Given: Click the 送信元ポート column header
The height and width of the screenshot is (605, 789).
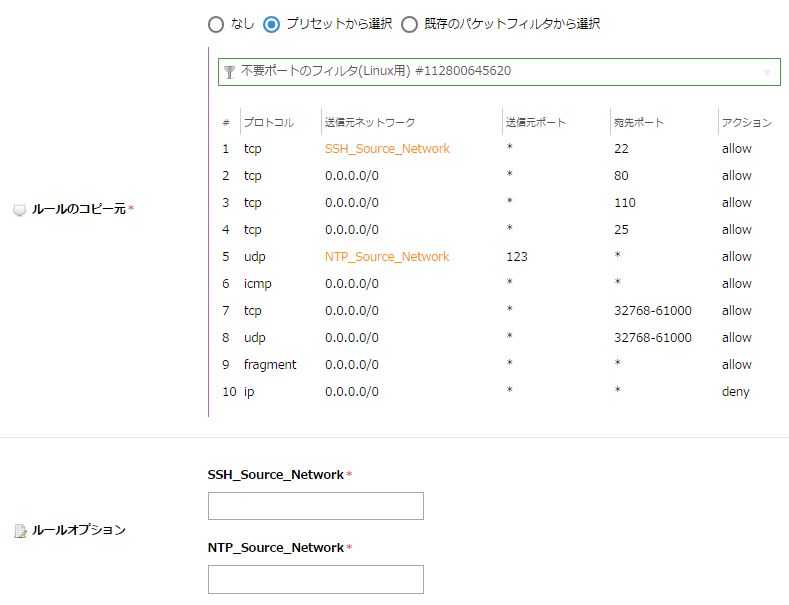Looking at the screenshot, I should 536,123.
